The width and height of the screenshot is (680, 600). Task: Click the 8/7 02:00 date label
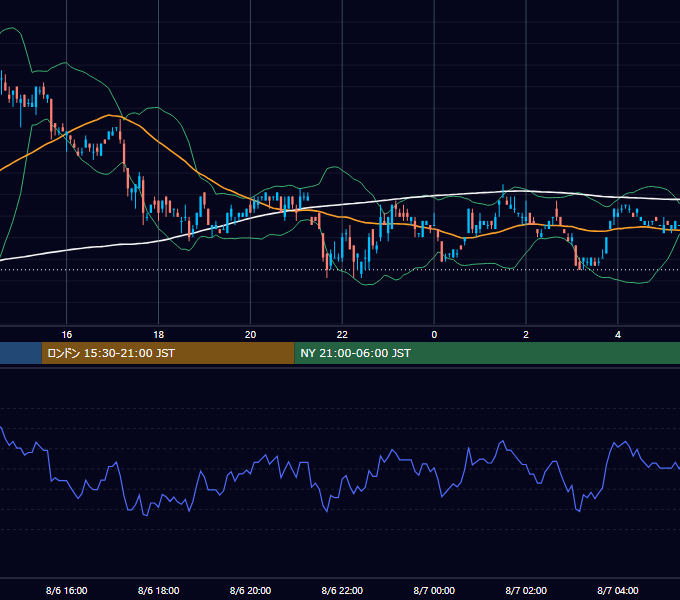526,590
